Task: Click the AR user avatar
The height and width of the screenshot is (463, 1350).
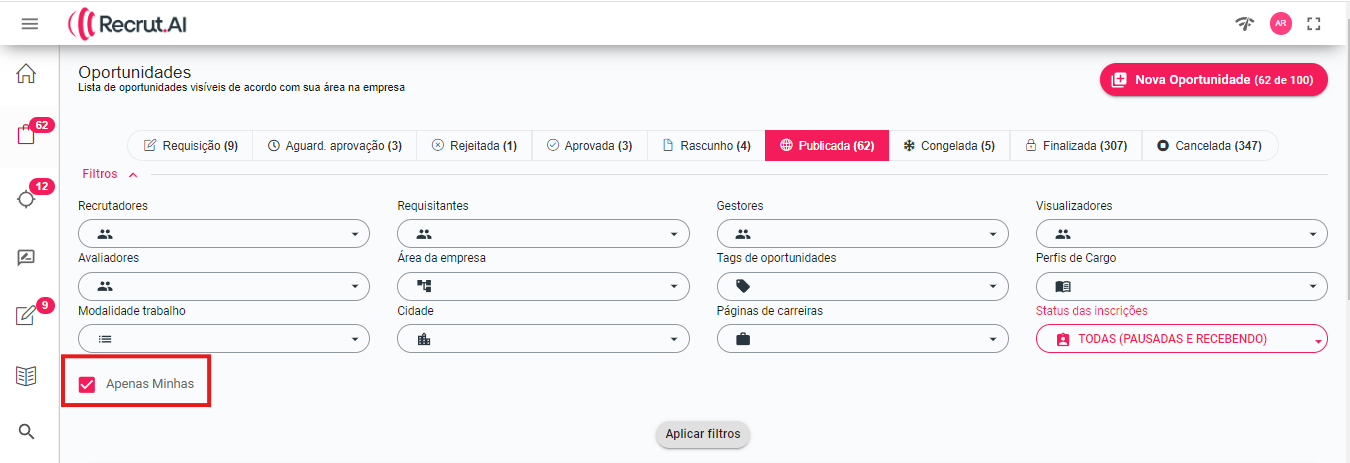Action: [1280, 23]
